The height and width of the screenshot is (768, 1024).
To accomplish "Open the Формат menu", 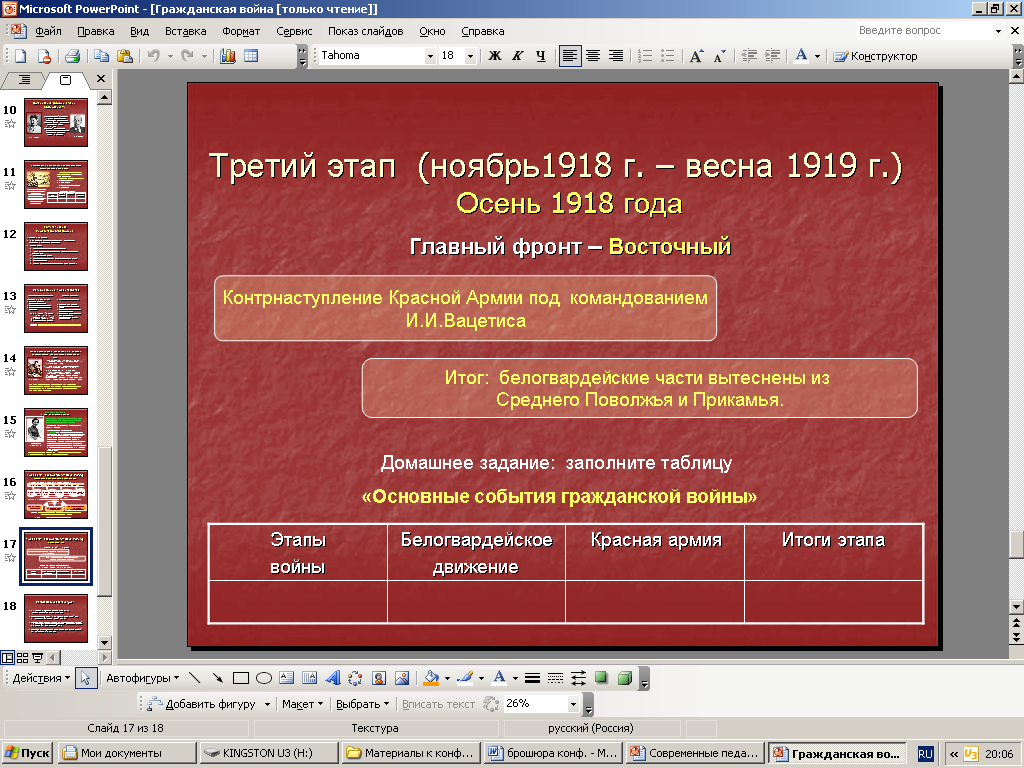I will pyautogui.click(x=241, y=31).
